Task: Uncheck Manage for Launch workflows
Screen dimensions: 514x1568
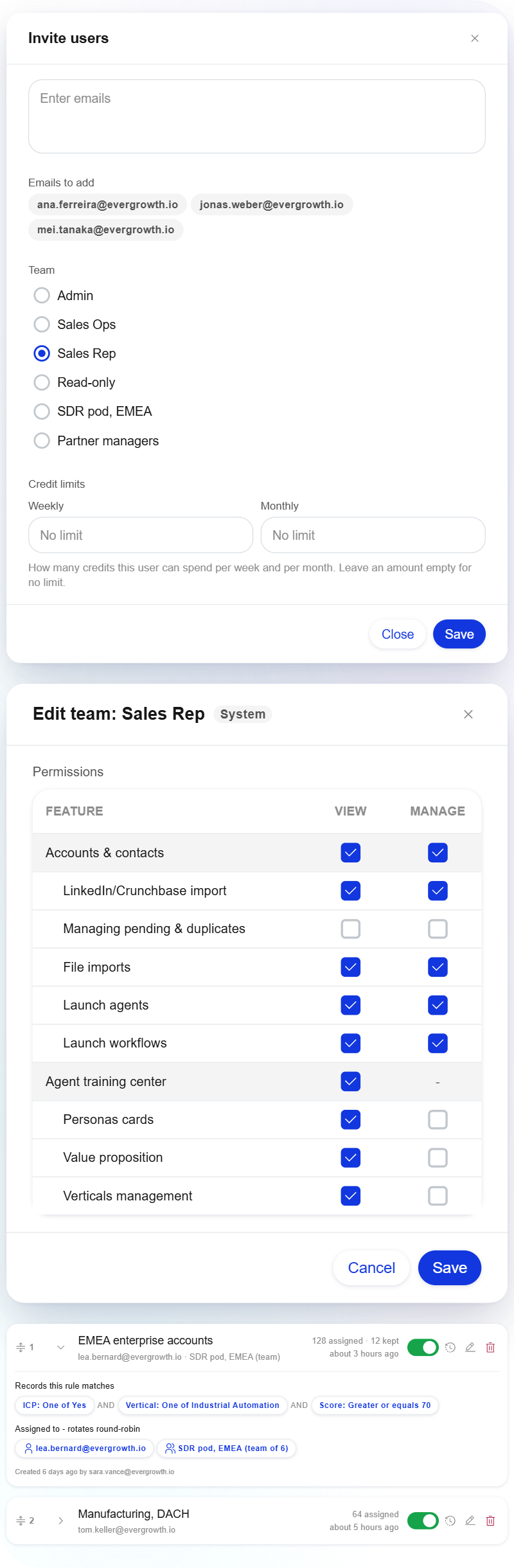Action: point(438,1043)
